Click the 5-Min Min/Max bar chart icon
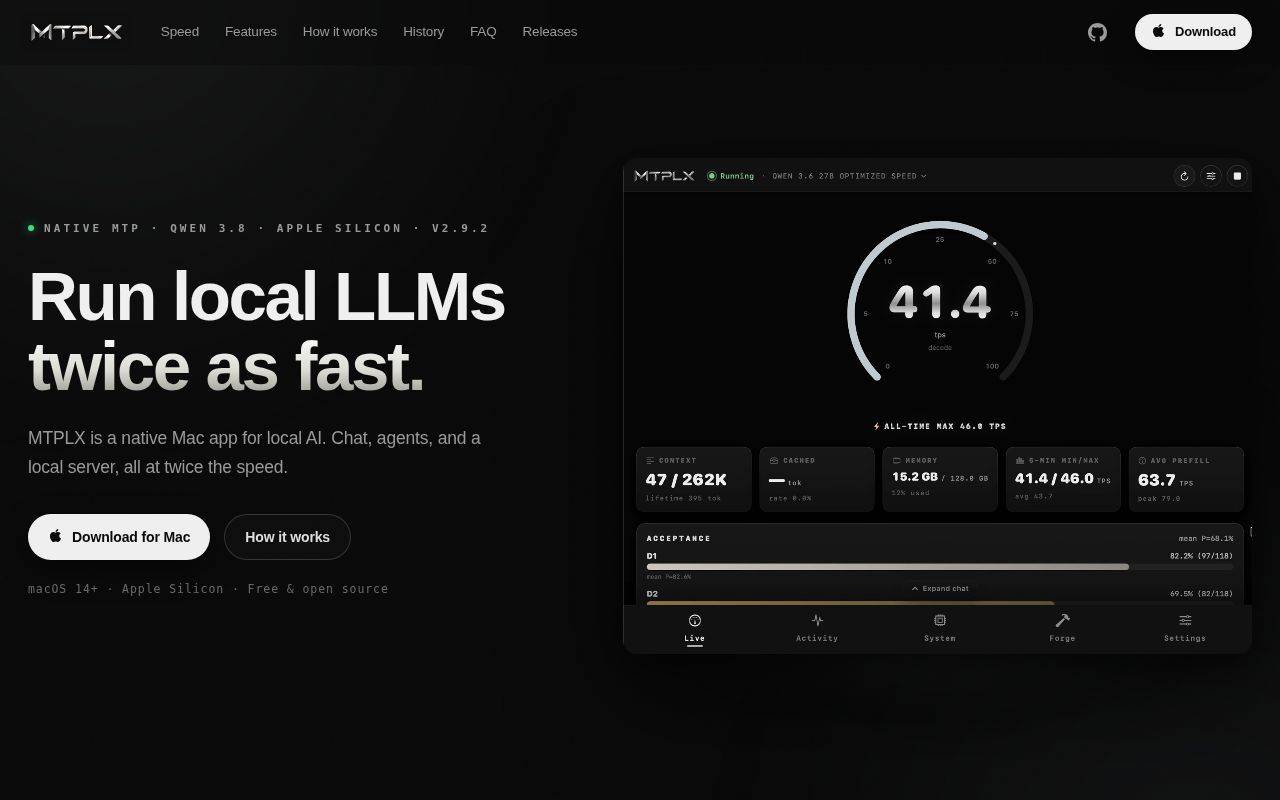 tap(1020, 461)
